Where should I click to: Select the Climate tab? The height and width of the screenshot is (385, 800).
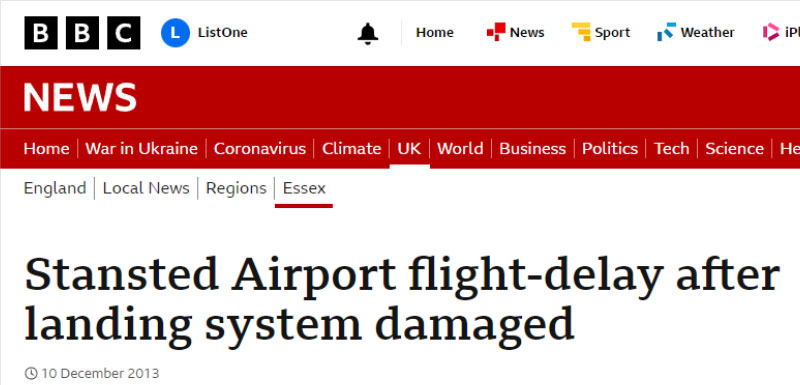click(352, 148)
